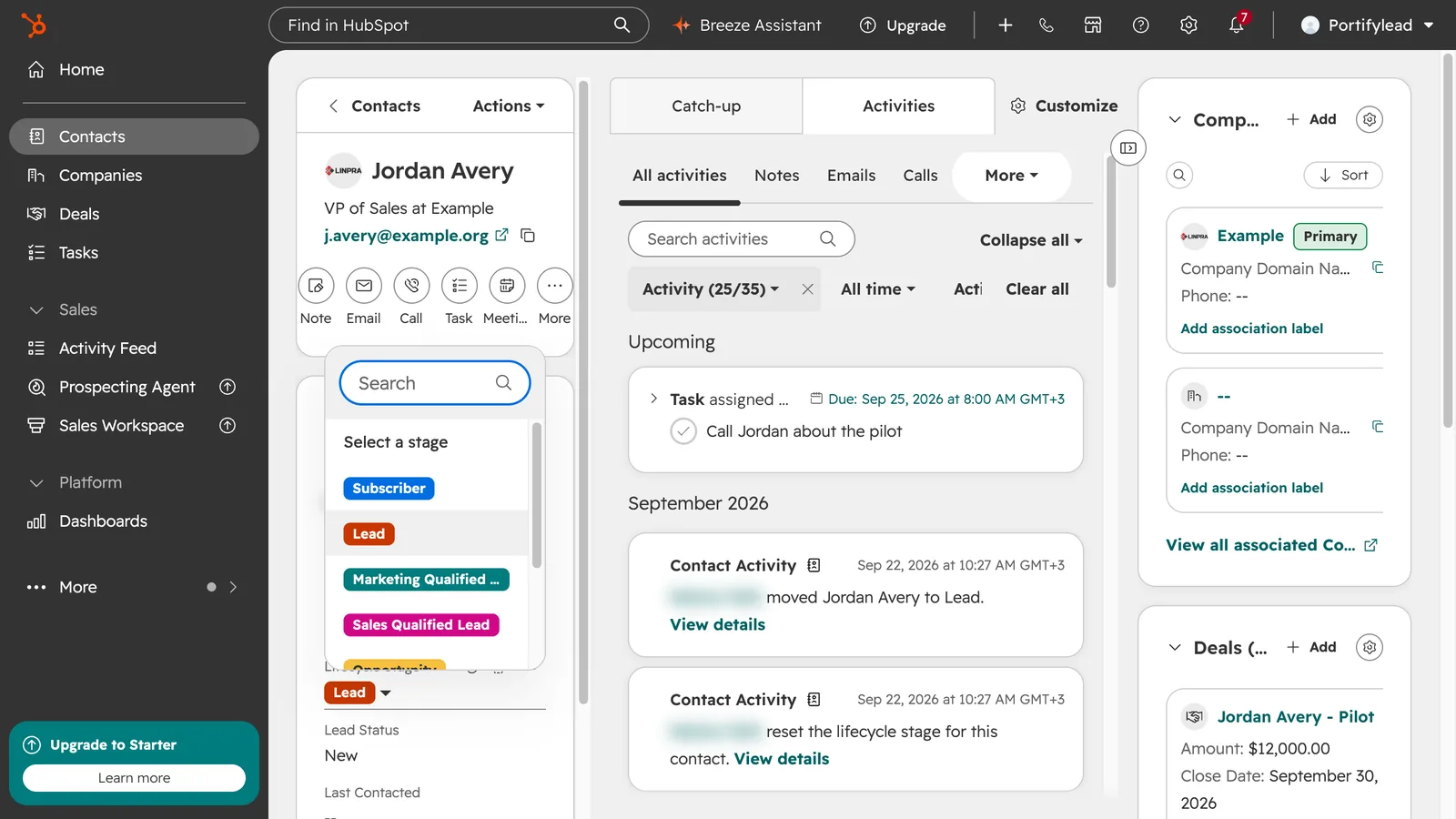
Task: Collapse the Companies card section
Action: click(x=1175, y=119)
